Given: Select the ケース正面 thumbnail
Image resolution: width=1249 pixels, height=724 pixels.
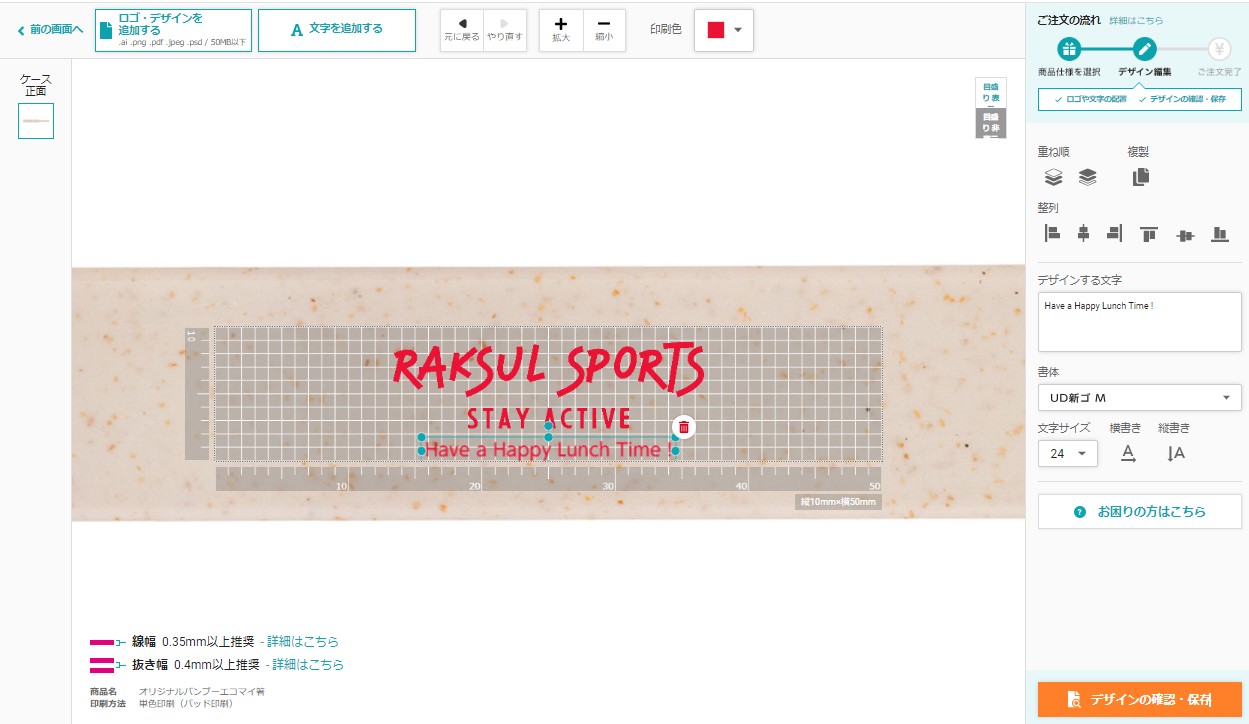Looking at the screenshot, I should [36, 121].
